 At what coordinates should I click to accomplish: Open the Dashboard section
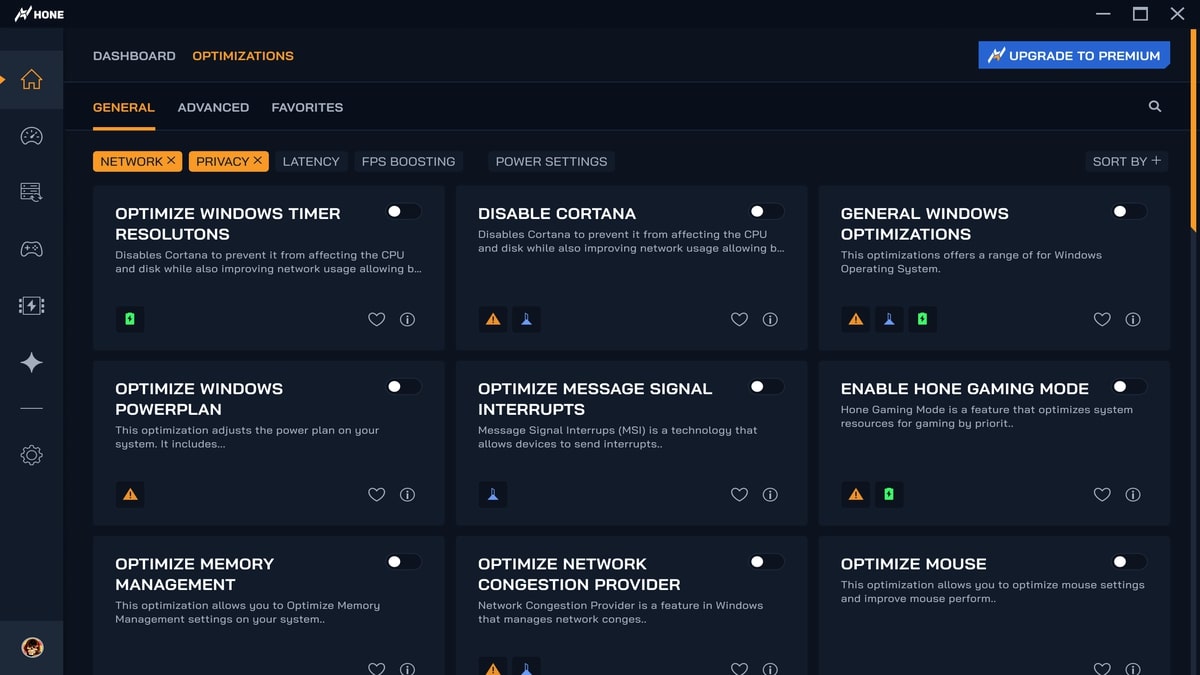134,56
